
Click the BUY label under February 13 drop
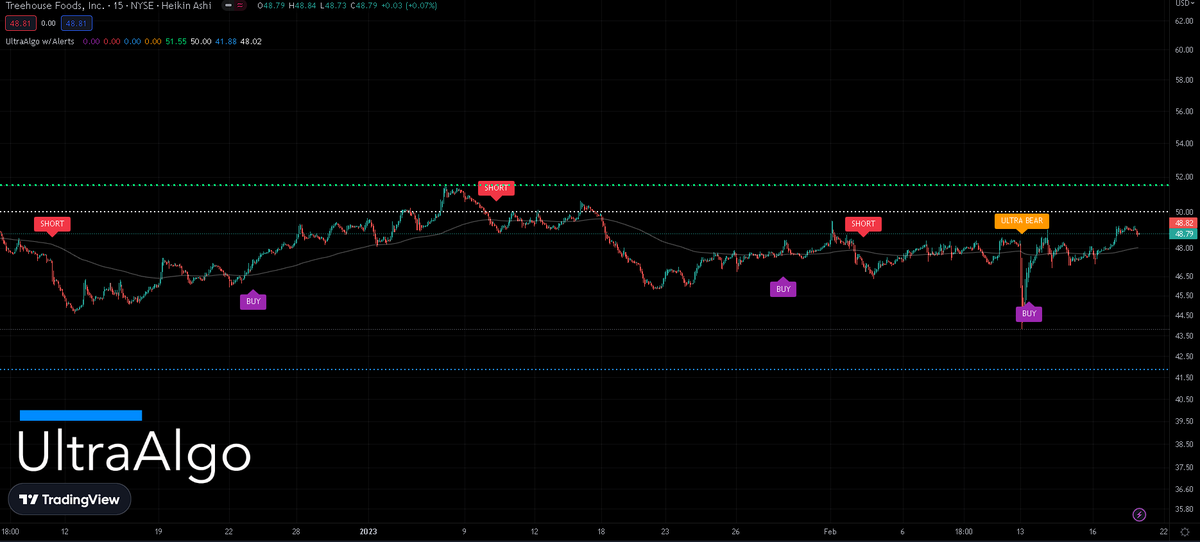pos(1030,313)
